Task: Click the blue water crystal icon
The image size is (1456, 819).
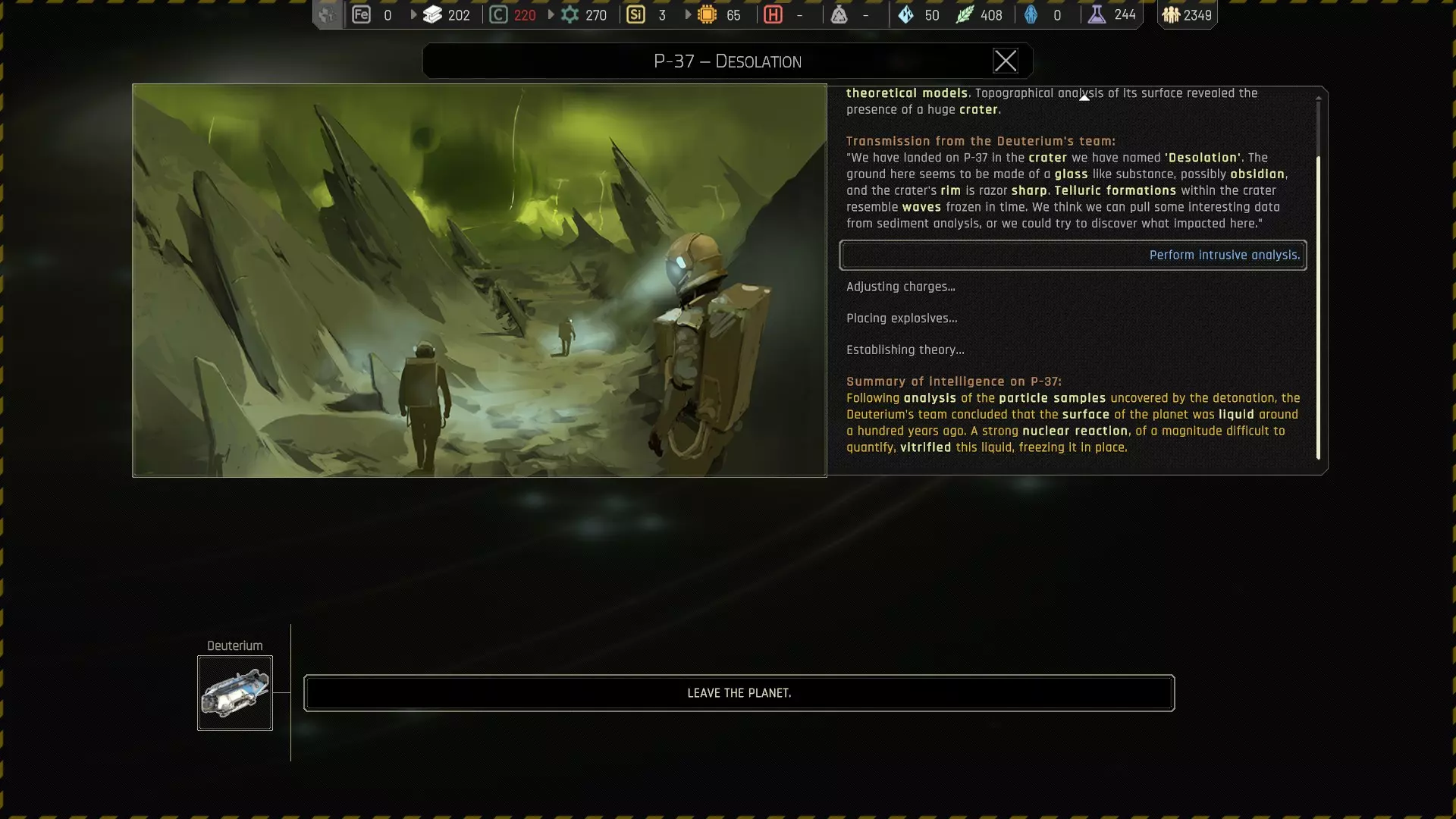Action: point(905,14)
